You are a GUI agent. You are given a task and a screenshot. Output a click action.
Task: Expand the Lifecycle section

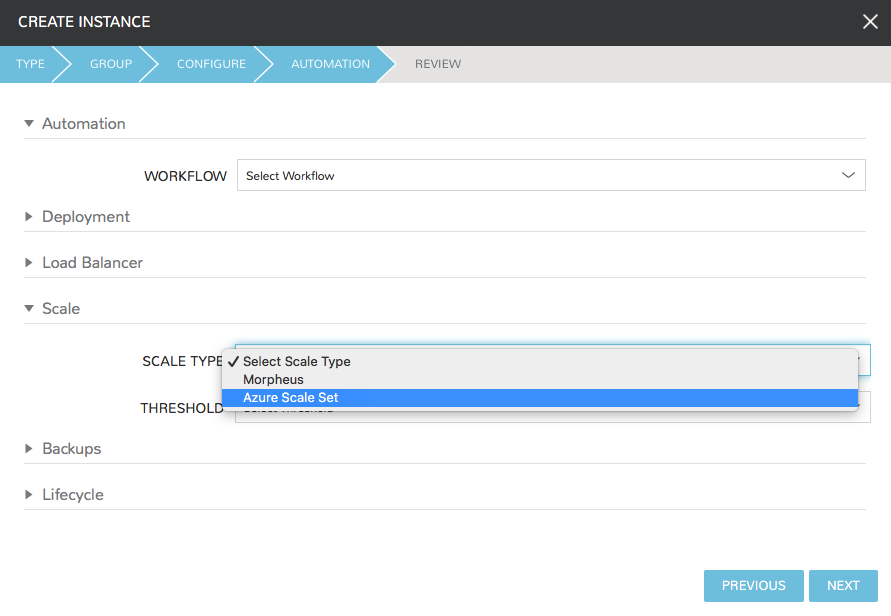[29, 494]
